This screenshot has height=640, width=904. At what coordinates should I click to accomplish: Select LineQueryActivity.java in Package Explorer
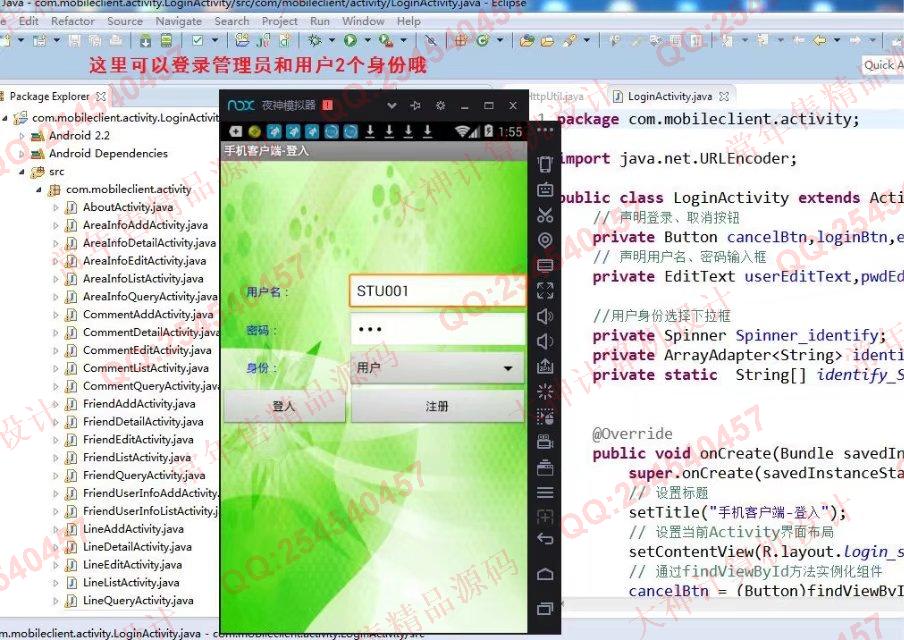point(138,601)
